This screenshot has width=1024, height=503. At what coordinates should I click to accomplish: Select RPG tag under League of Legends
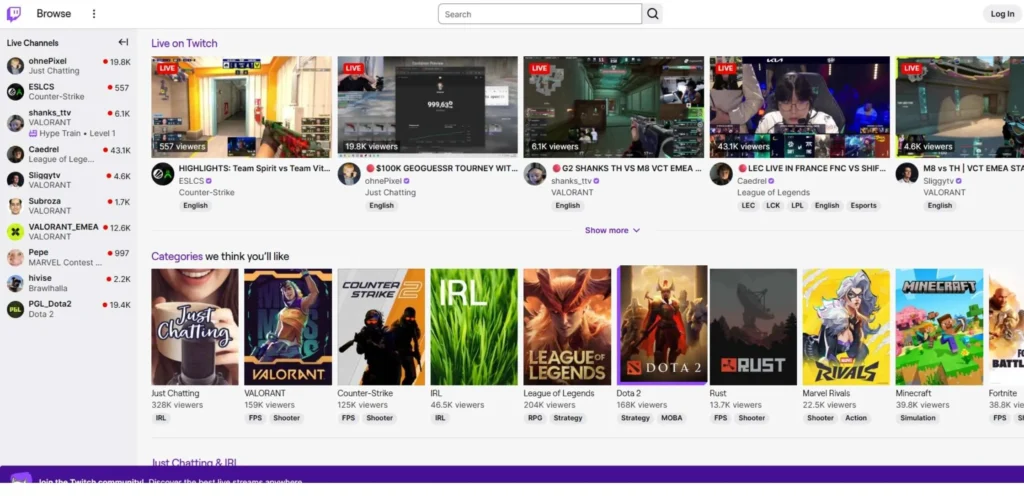click(x=535, y=418)
